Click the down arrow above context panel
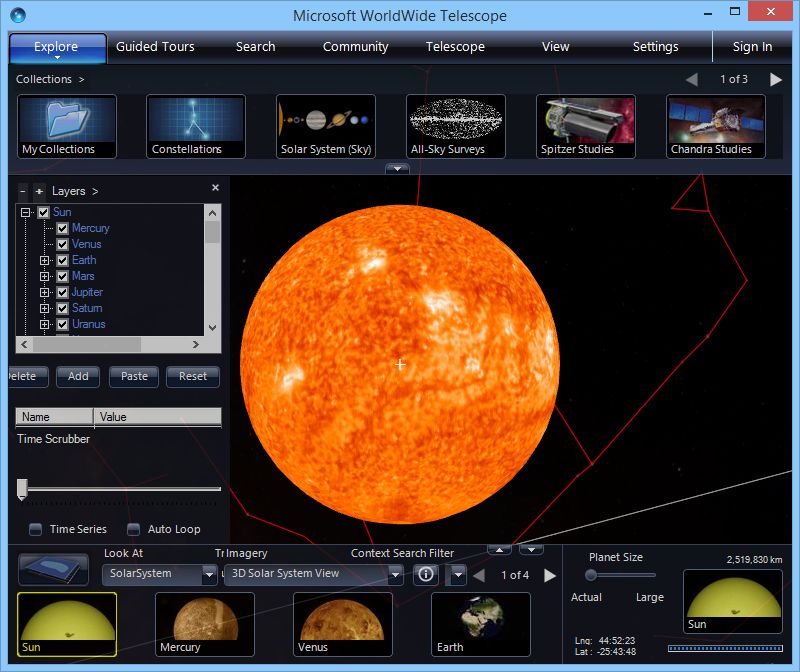The height and width of the screenshot is (672, 800). 531,550
